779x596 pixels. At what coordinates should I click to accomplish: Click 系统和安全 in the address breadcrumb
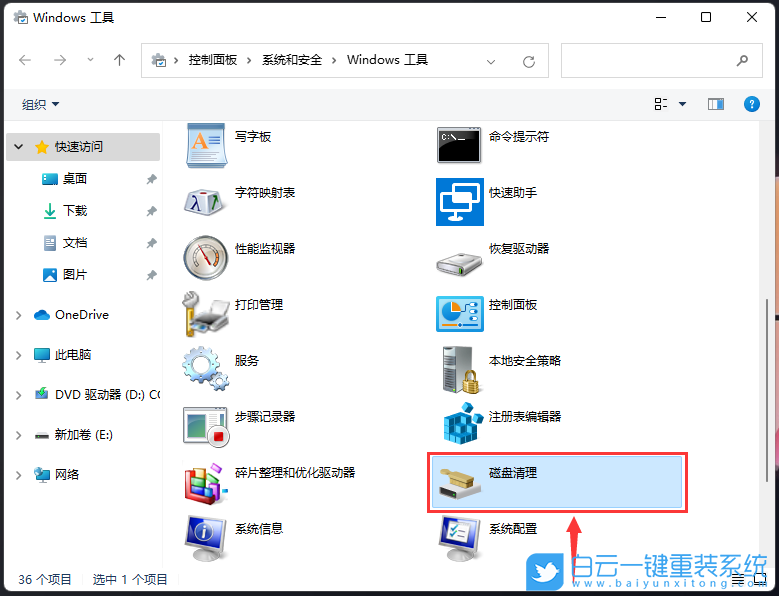292,60
